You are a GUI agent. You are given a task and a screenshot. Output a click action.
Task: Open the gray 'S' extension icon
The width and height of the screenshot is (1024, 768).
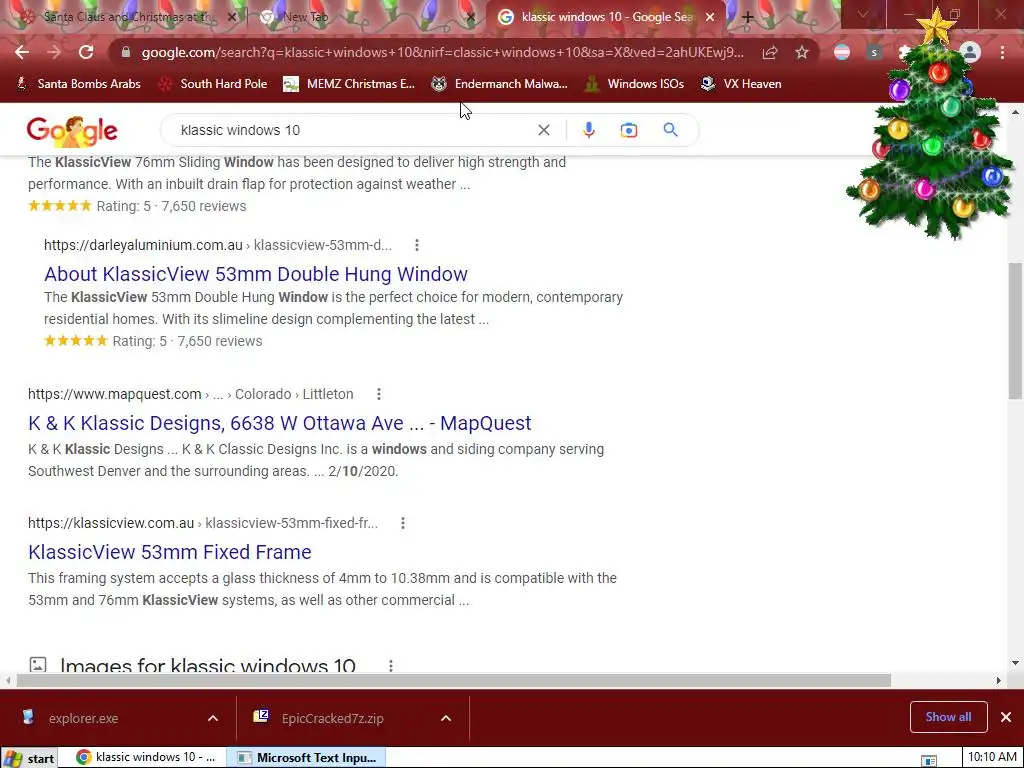coord(874,52)
